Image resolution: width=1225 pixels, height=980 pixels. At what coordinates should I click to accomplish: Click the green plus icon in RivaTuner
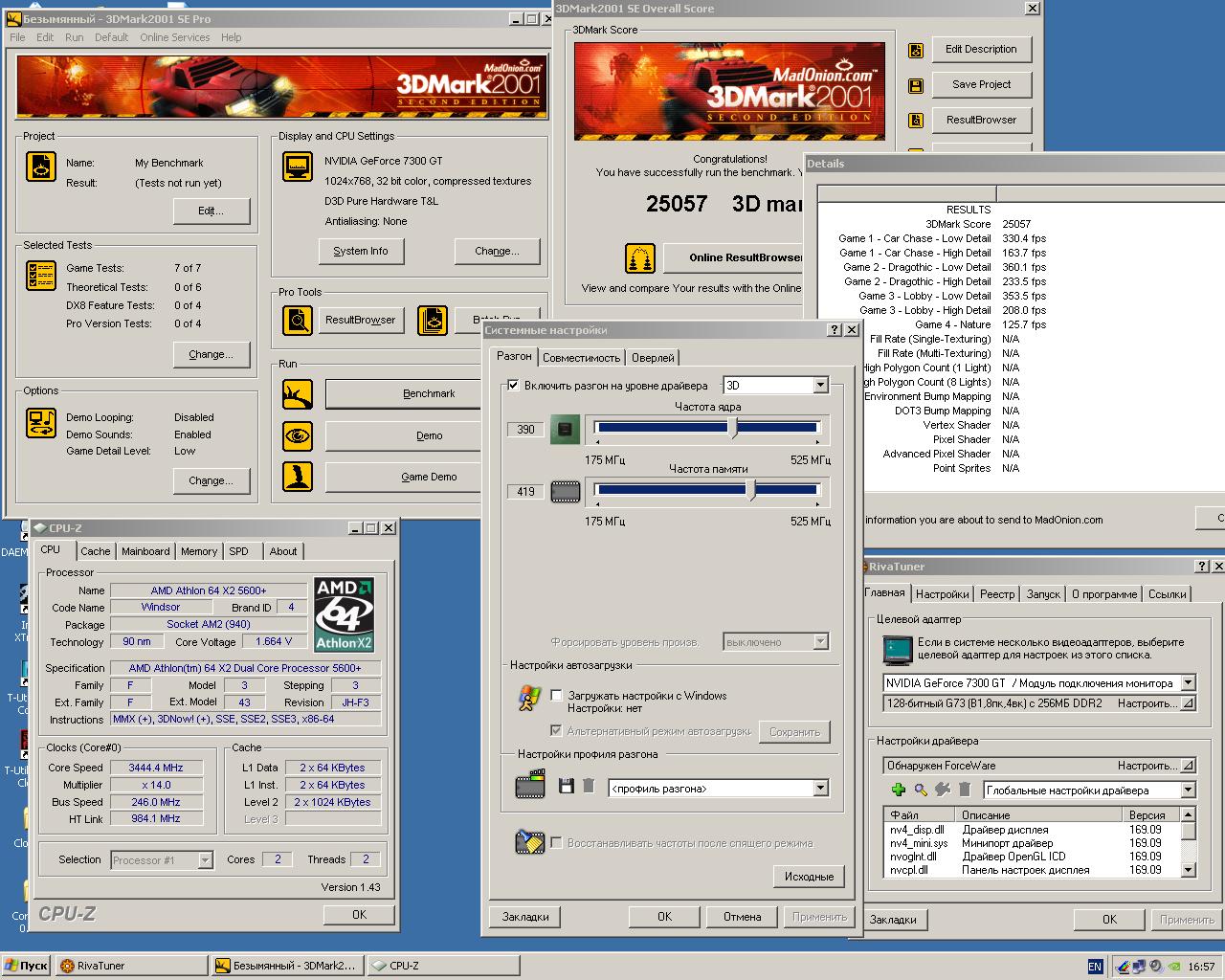pos(898,790)
